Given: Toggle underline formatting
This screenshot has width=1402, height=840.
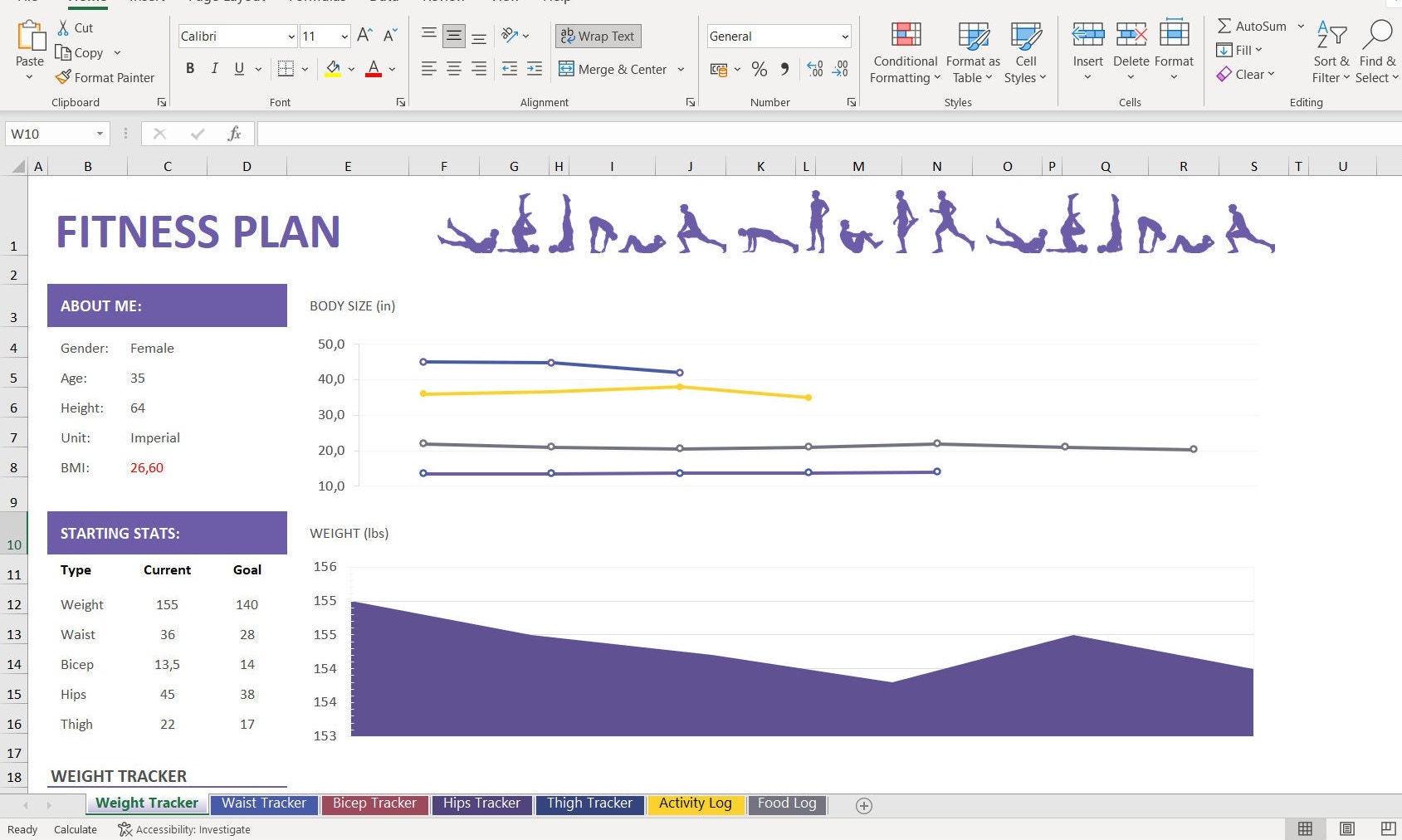Looking at the screenshot, I should [x=238, y=68].
